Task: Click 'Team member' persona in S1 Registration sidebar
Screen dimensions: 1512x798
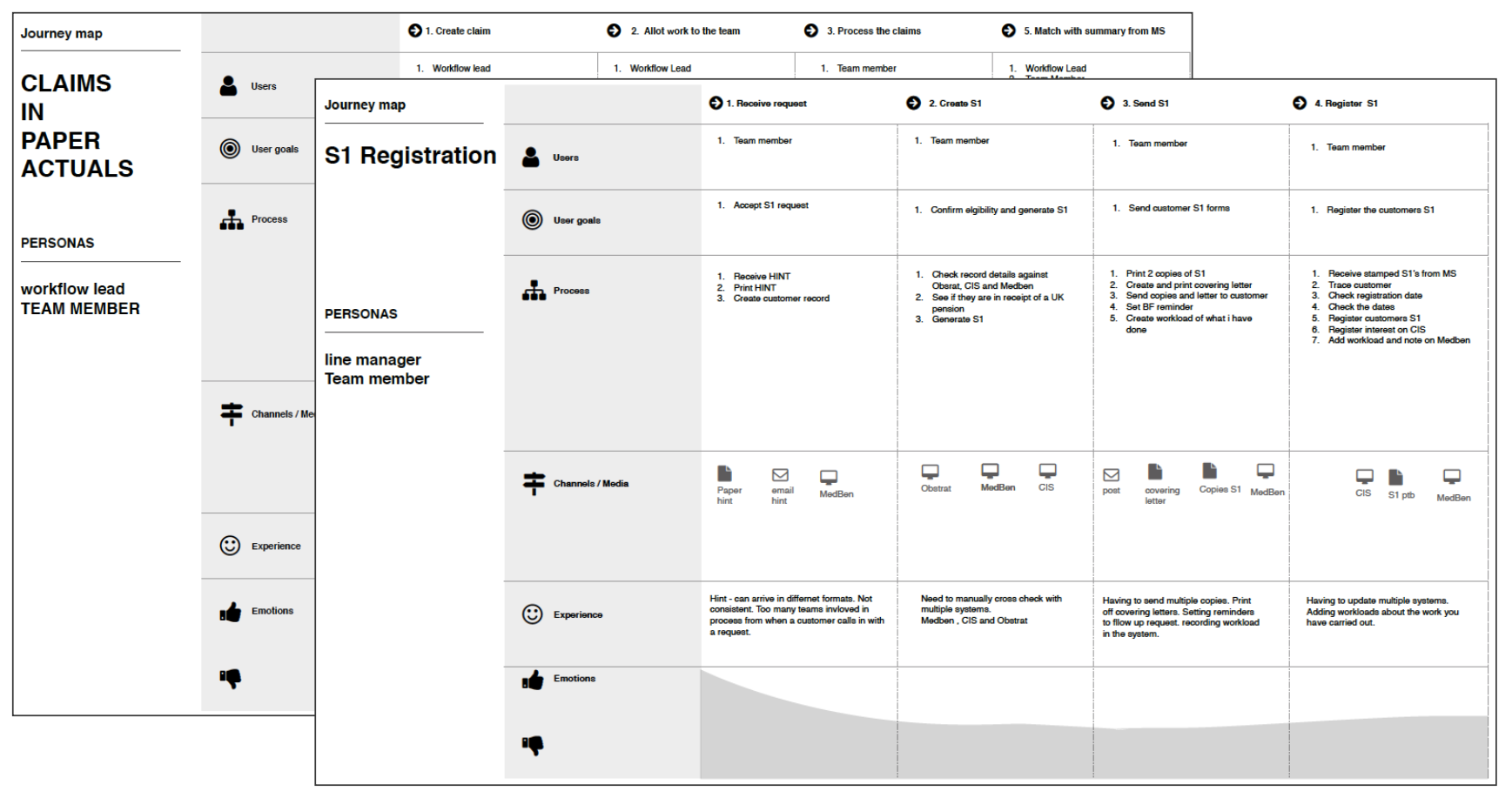Action: pyautogui.click(x=377, y=379)
